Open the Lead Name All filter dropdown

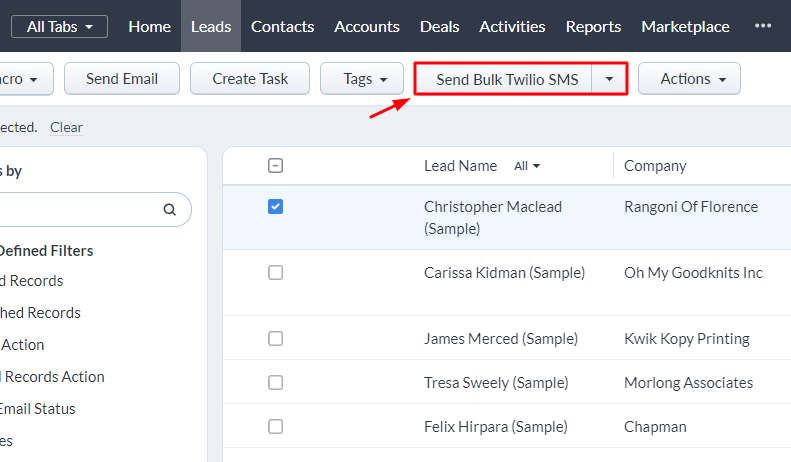tap(527, 166)
